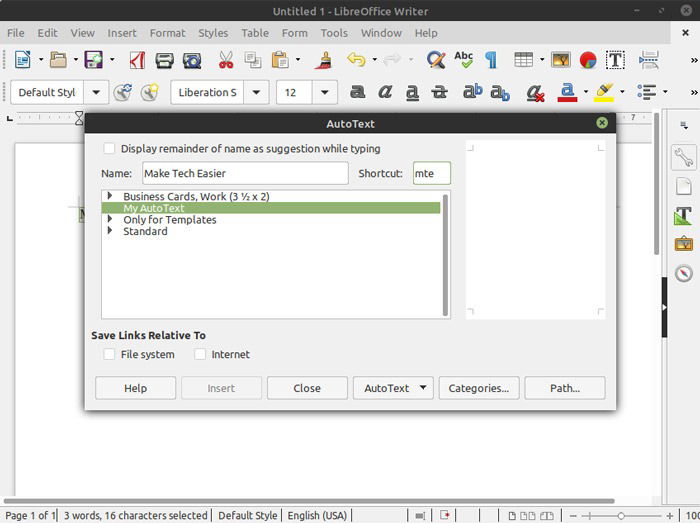The height and width of the screenshot is (523, 700).
Task: Expand the Standard category
Action: pyautogui.click(x=109, y=231)
